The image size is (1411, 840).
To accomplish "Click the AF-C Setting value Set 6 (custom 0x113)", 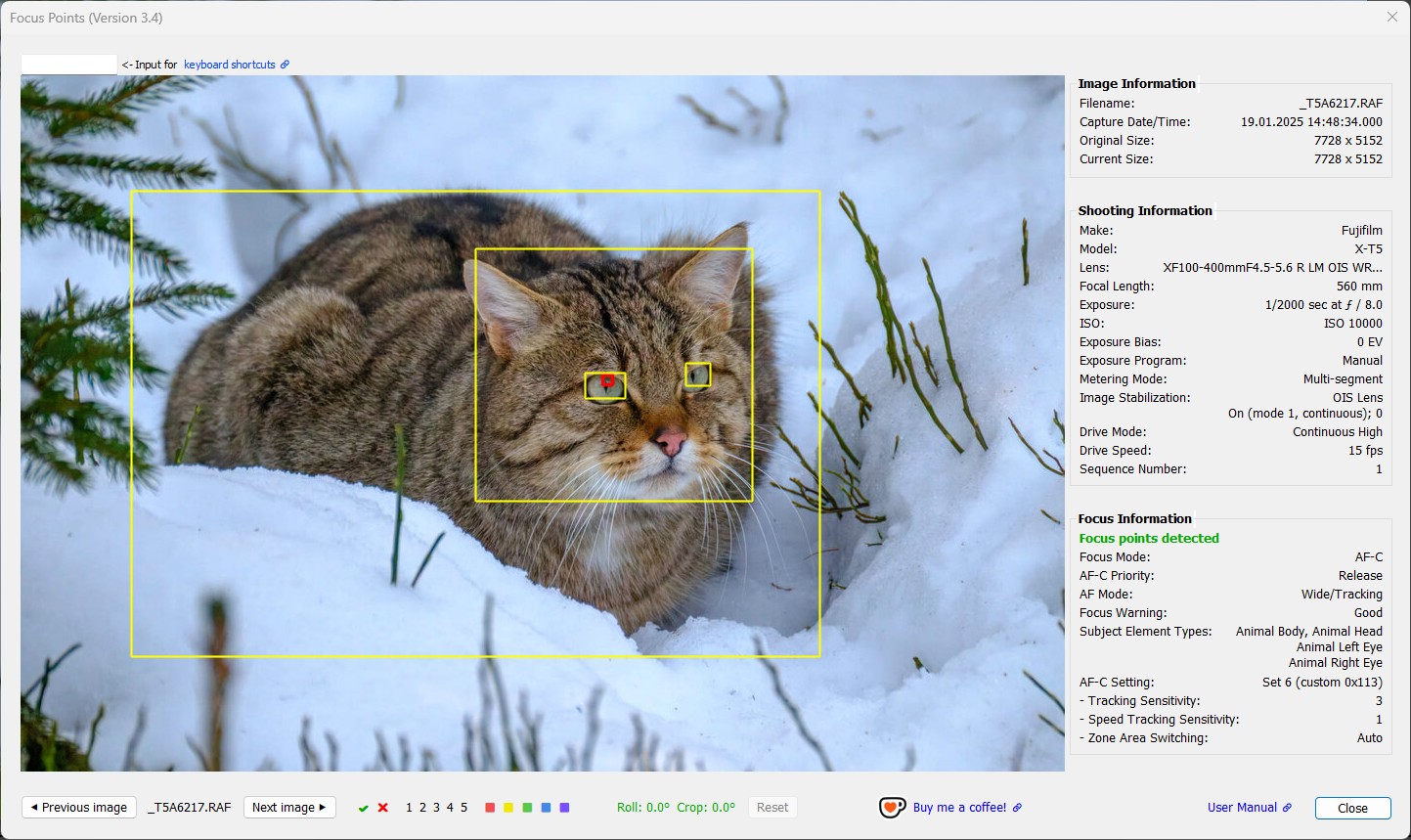I will coord(1322,683).
